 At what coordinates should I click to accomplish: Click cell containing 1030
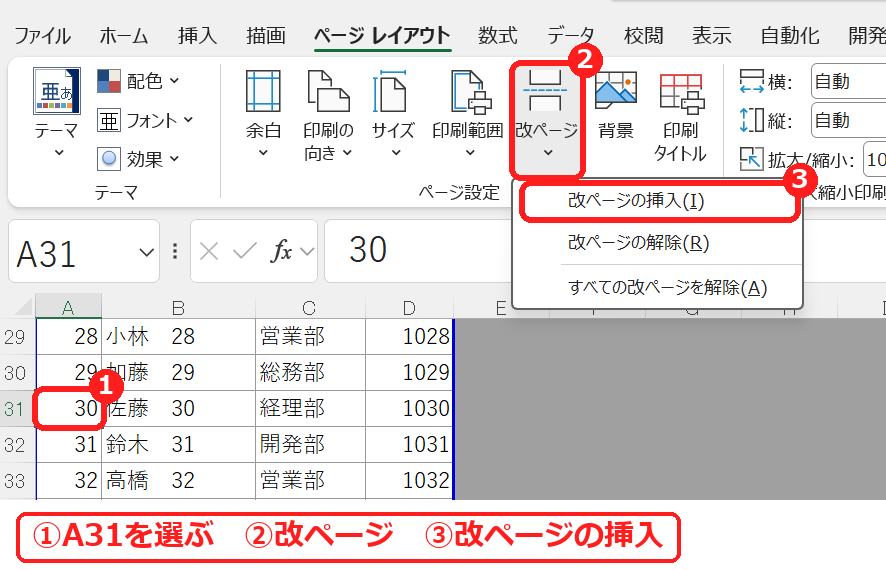click(x=409, y=408)
